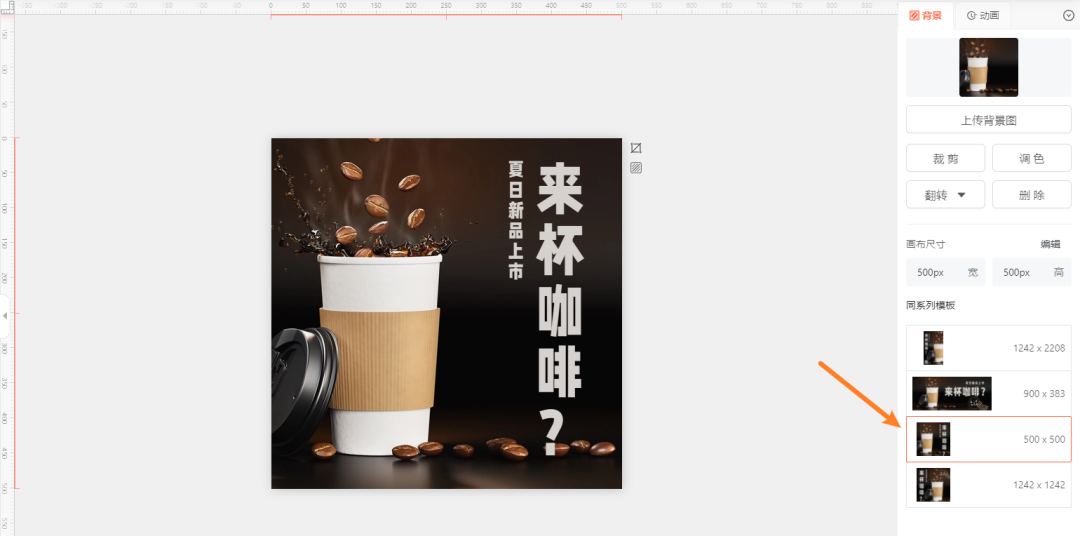
Task: Click the 删除 delete button
Action: coord(1031,195)
